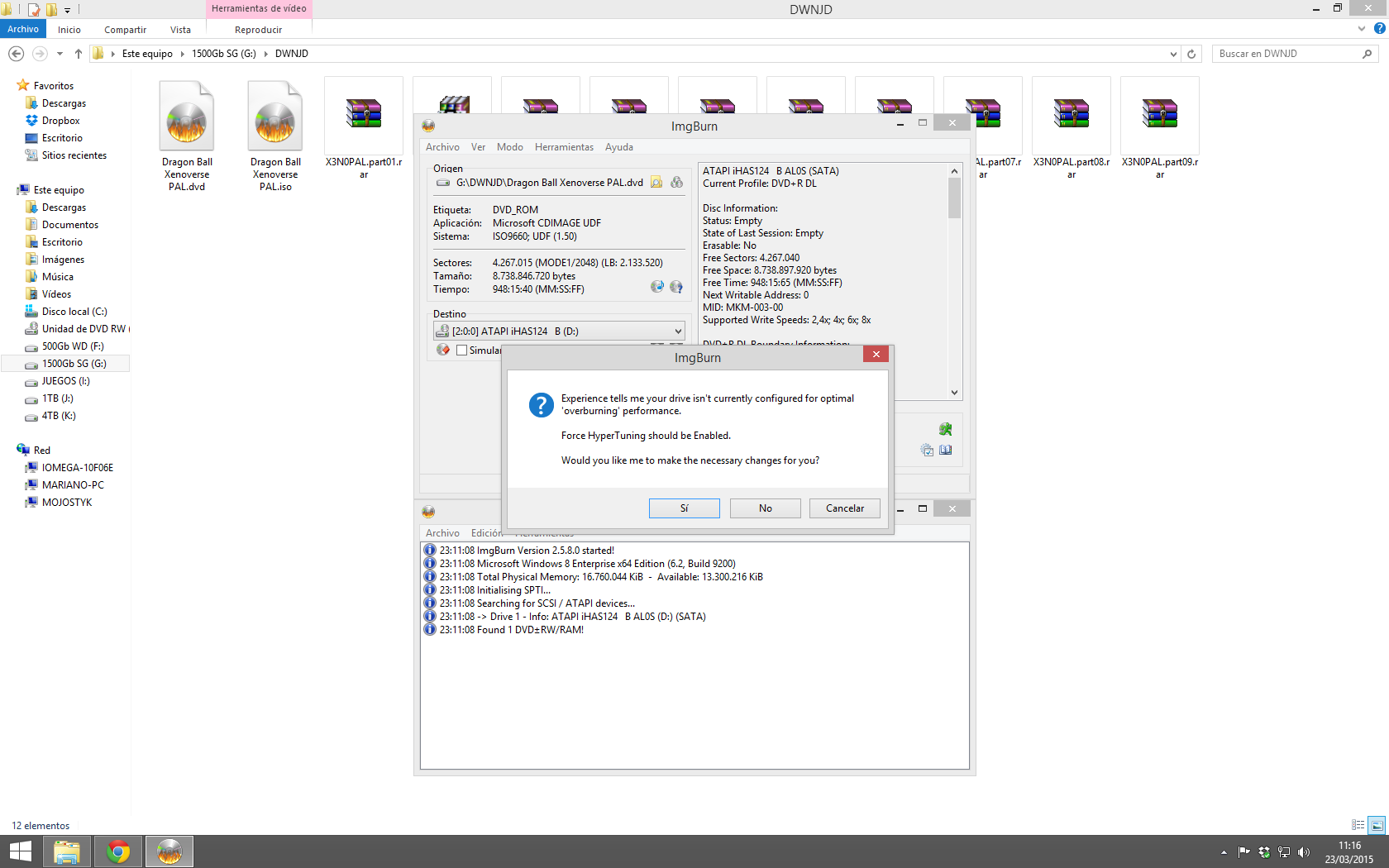Viewport: 1389px width, 868px height.
Task: Expand the quick access toolbar customize dropdown
Action: (68, 10)
